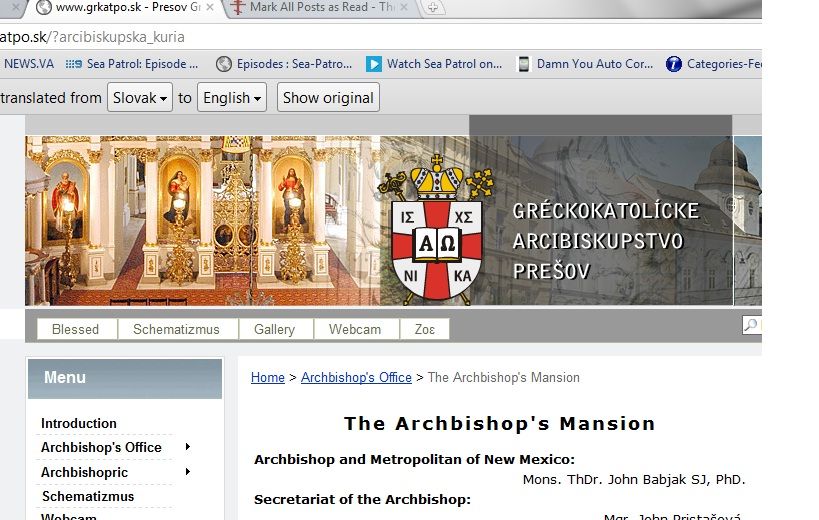This screenshot has height=520, width=819.
Task: Open the NEWS.VA bookmark
Action: pyautogui.click(x=29, y=64)
